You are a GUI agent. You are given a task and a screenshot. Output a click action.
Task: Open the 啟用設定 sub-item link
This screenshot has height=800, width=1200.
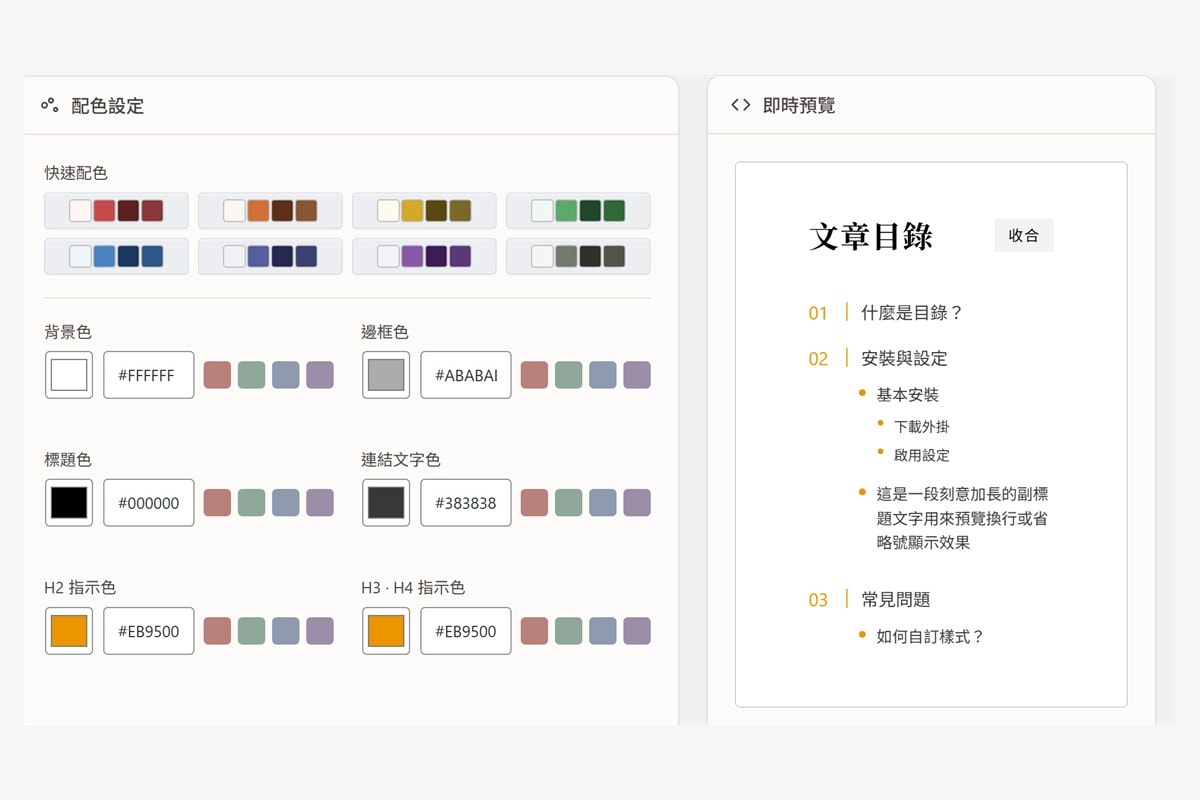tap(922, 455)
